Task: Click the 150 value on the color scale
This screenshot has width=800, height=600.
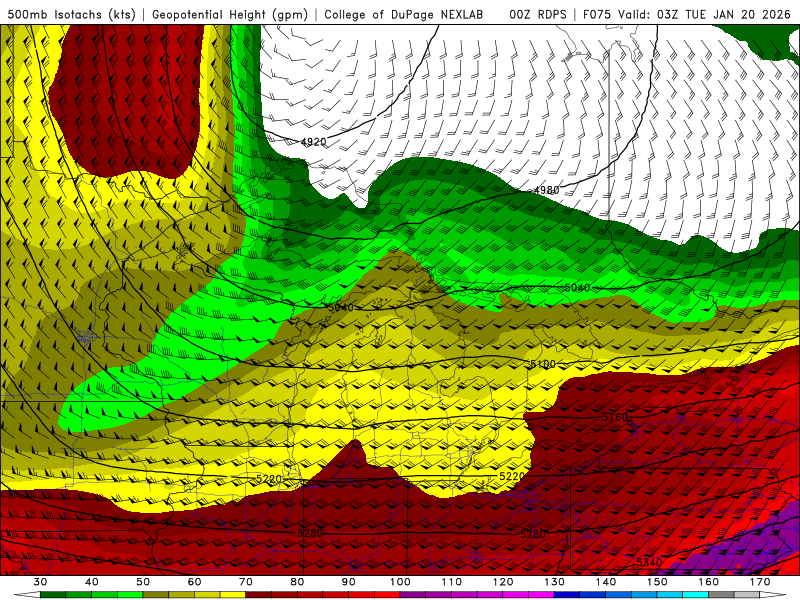Action: (x=657, y=582)
